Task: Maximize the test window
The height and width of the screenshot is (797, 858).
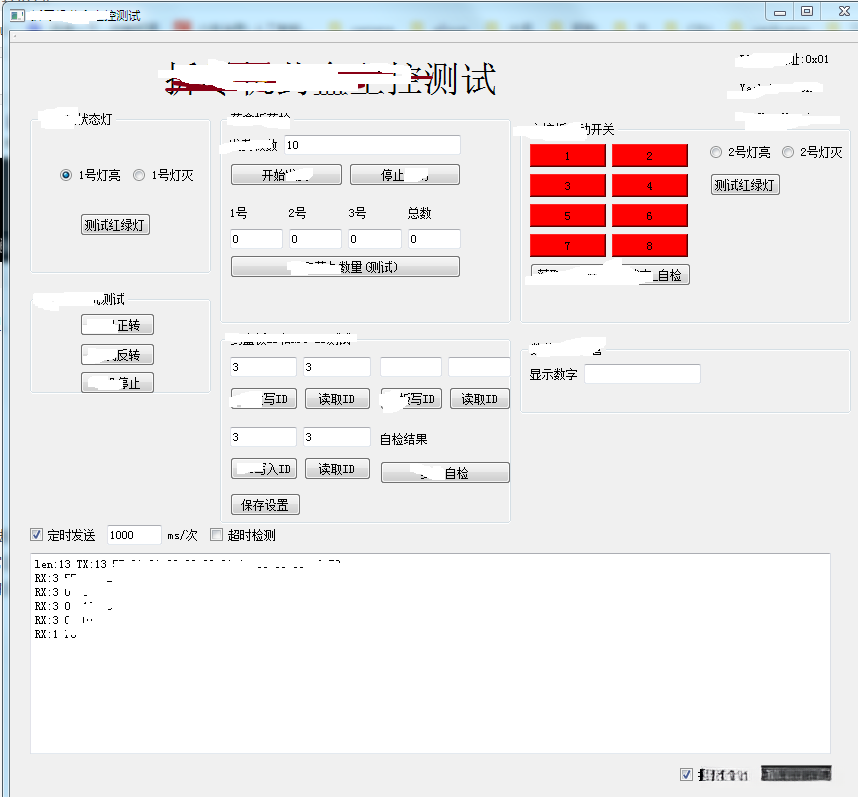Action: coord(807,11)
